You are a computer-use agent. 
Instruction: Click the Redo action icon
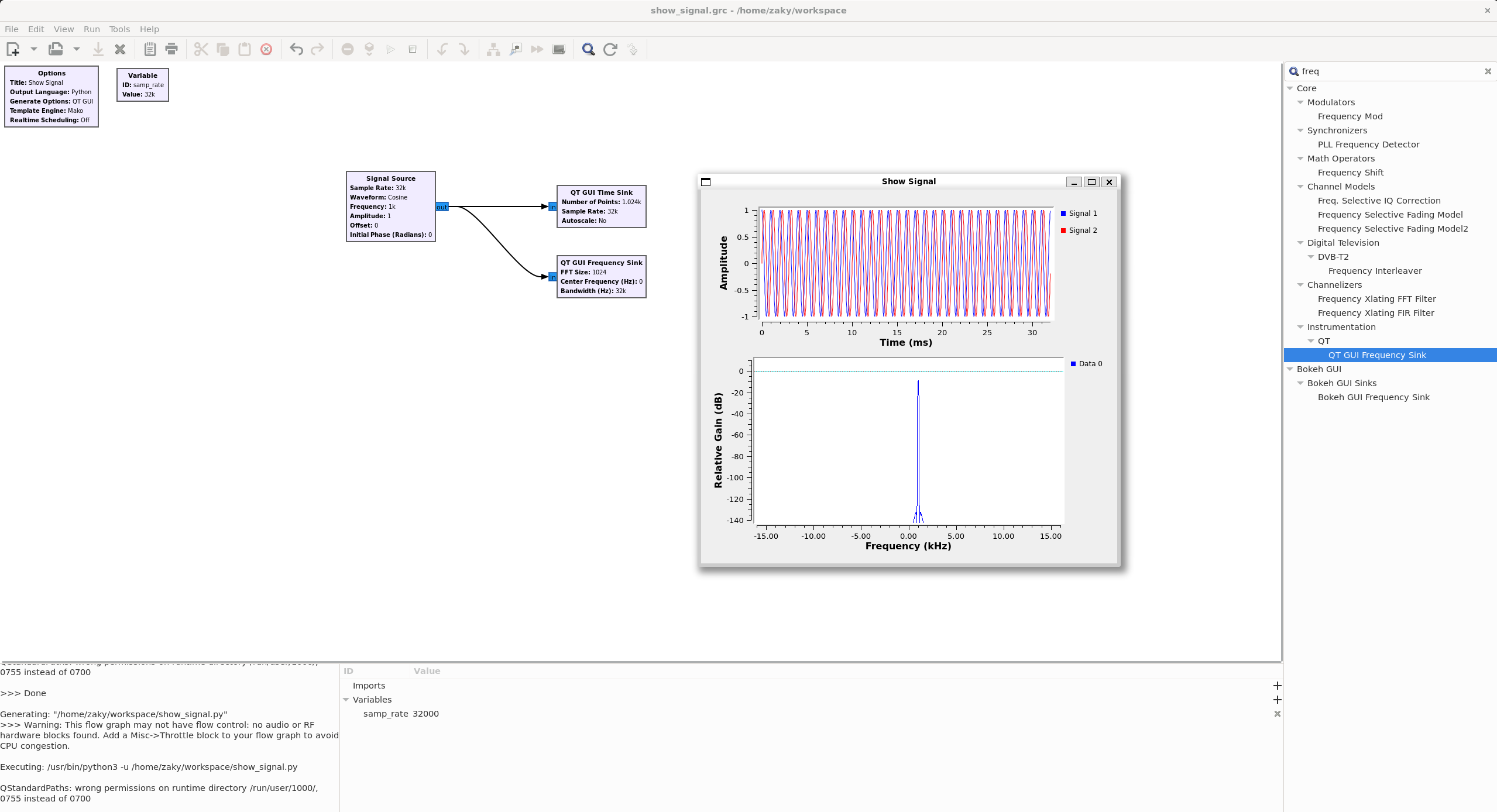tap(318, 49)
